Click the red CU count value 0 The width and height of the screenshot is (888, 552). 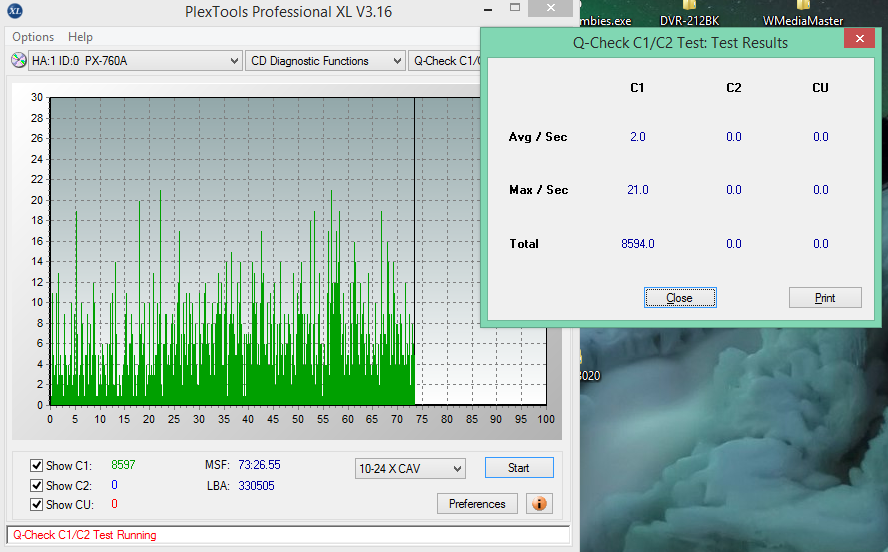[114, 503]
